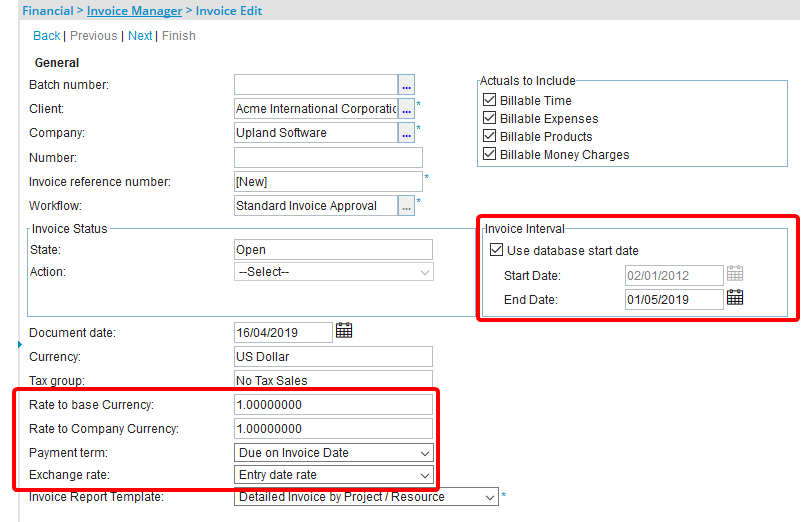Open the Action select dropdown
This screenshot has width=812, height=522.
pos(333,272)
